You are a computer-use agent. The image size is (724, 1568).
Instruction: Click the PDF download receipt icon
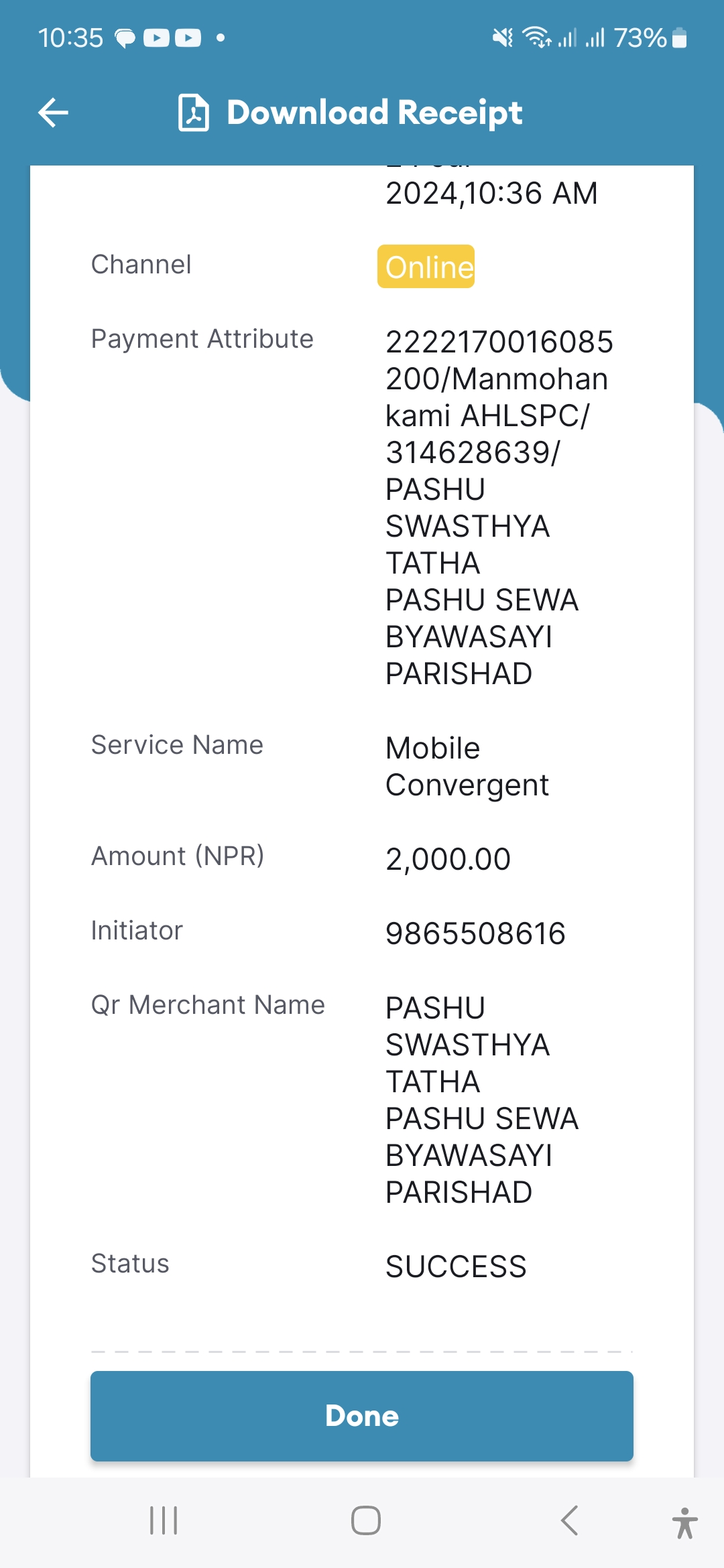[x=193, y=113]
